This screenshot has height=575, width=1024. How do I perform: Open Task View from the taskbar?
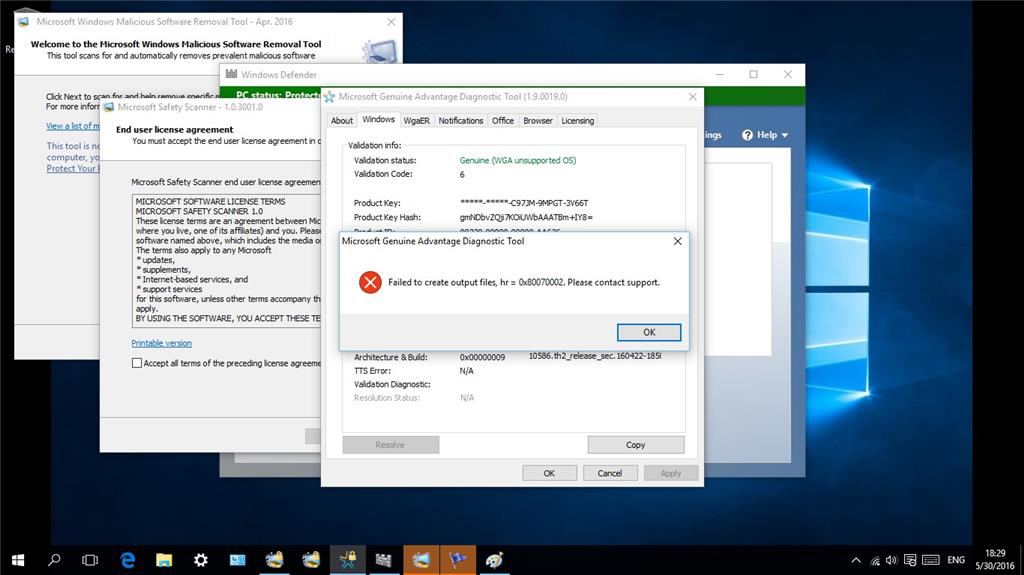[90, 560]
